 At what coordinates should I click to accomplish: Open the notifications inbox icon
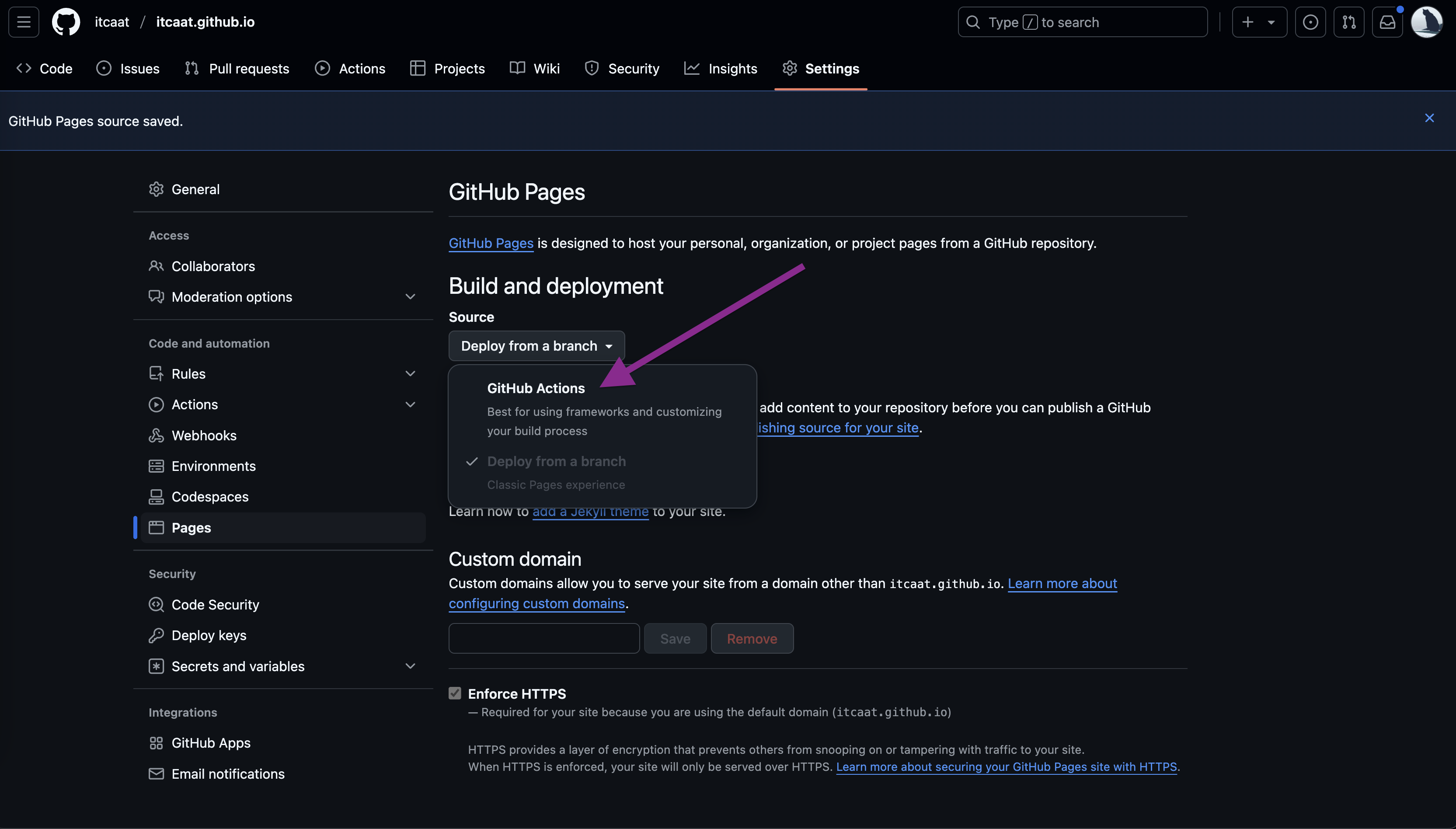coord(1387,22)
